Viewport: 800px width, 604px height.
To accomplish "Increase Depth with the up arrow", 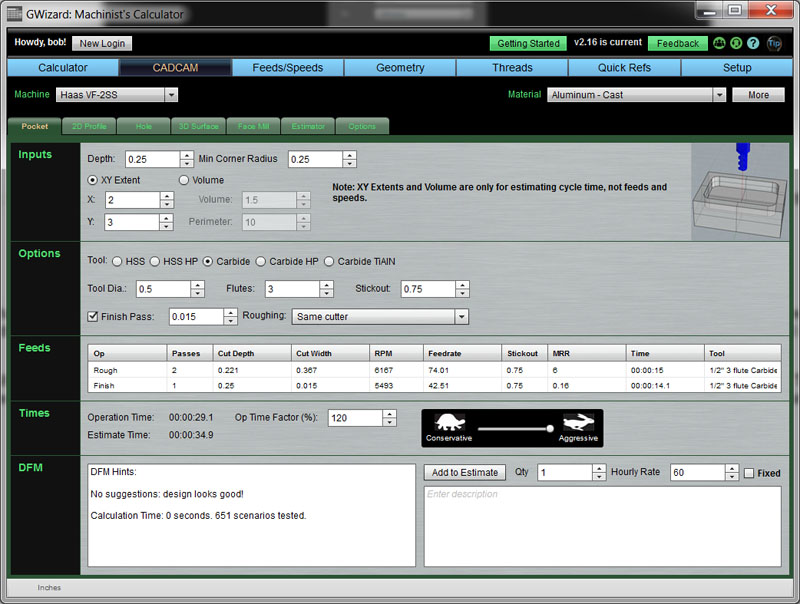I will click(x=187, y=155).
